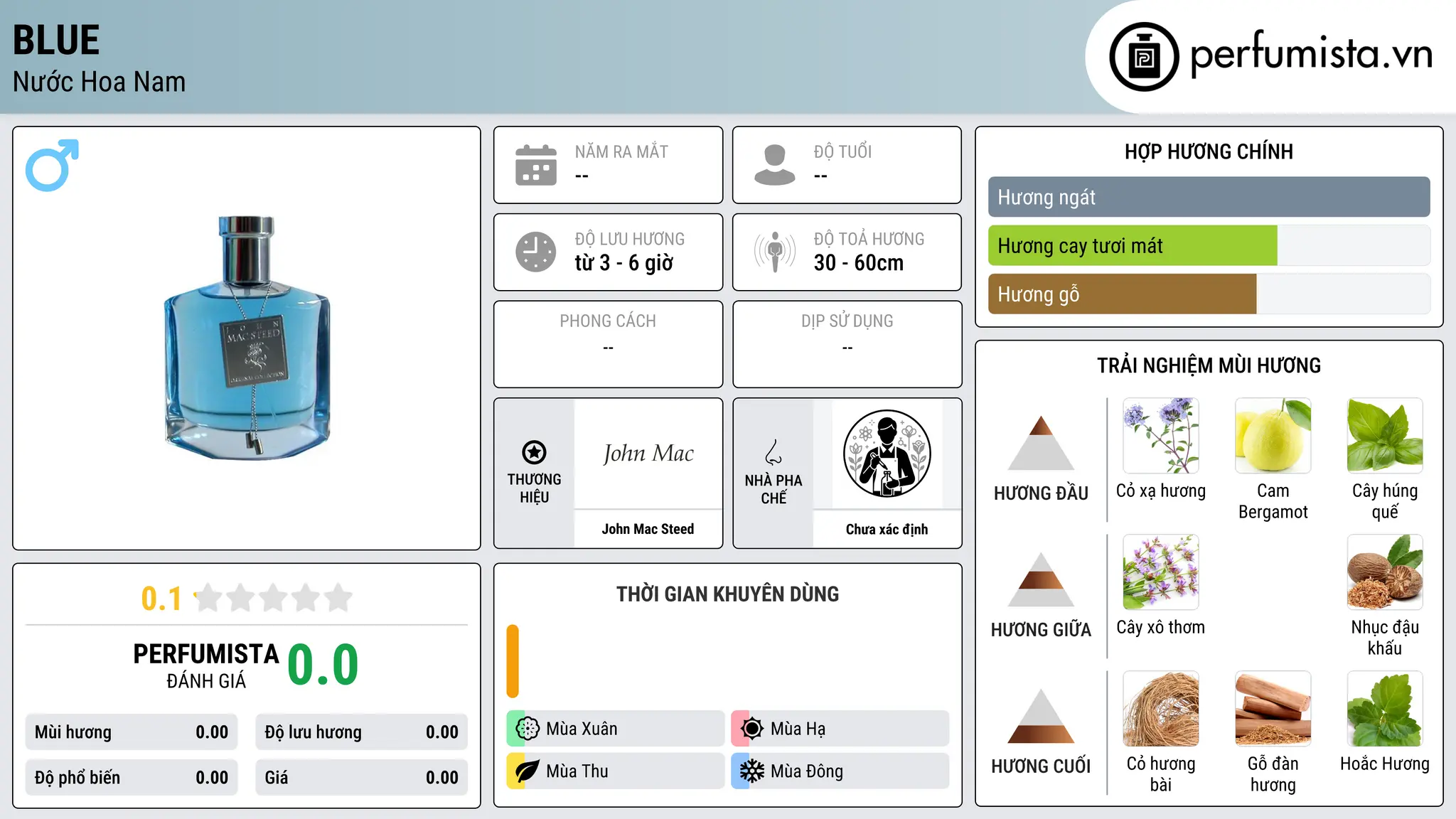Click the male gender symbol icon
This screenshot has height=819, width=1456.
[52, 165]
